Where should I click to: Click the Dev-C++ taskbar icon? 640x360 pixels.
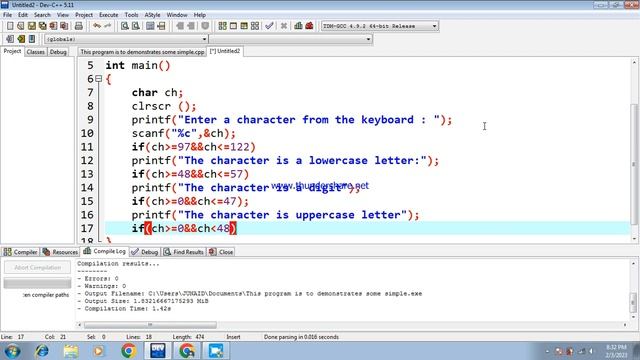click(158, 351)
